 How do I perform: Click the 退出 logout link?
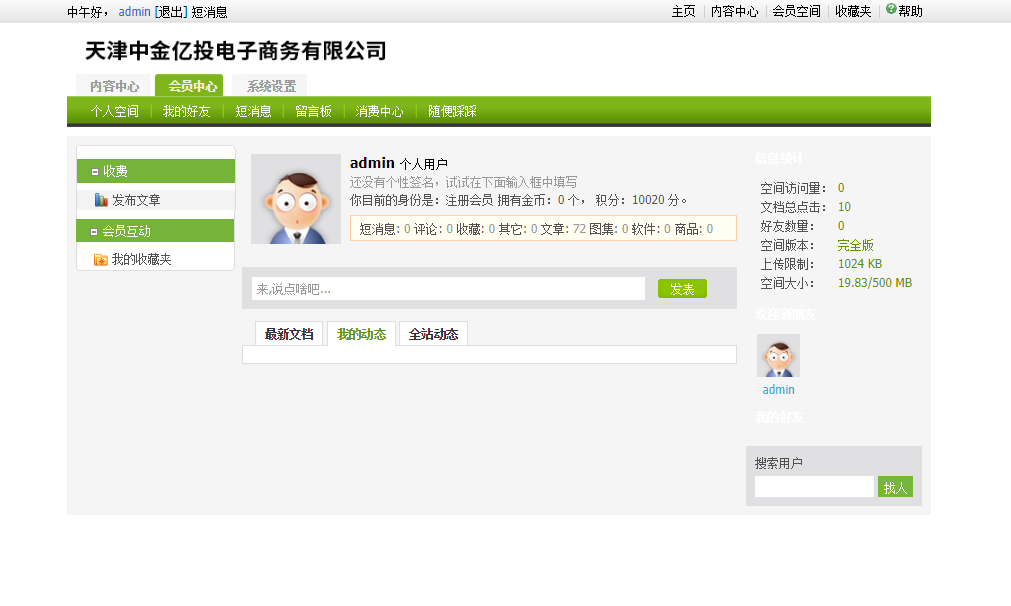(171, 12)
